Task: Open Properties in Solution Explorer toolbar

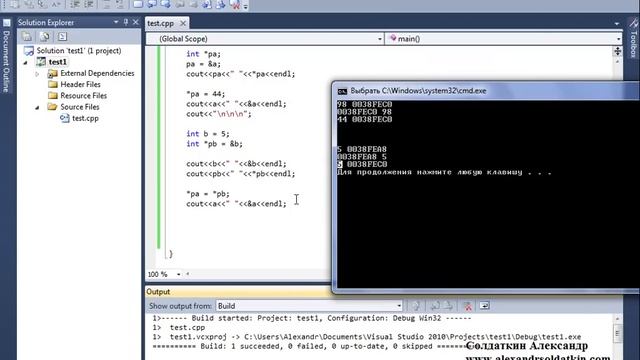Action: (x=27, y=37)
